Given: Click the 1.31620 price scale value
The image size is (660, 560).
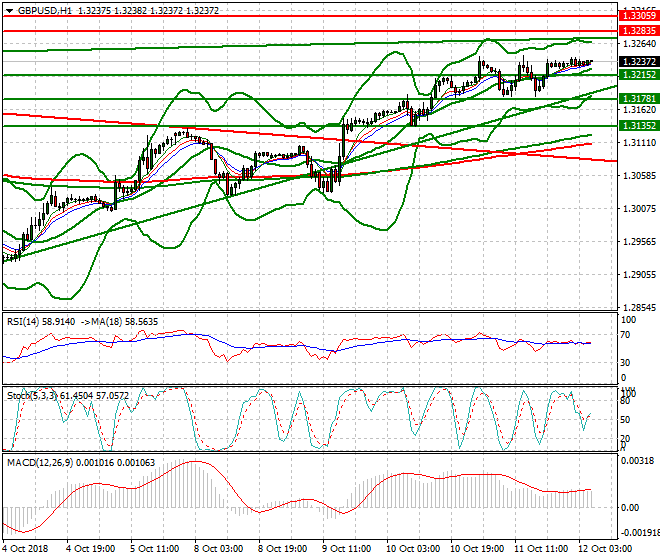Looking at the screenshot, I should coord(639,109).
